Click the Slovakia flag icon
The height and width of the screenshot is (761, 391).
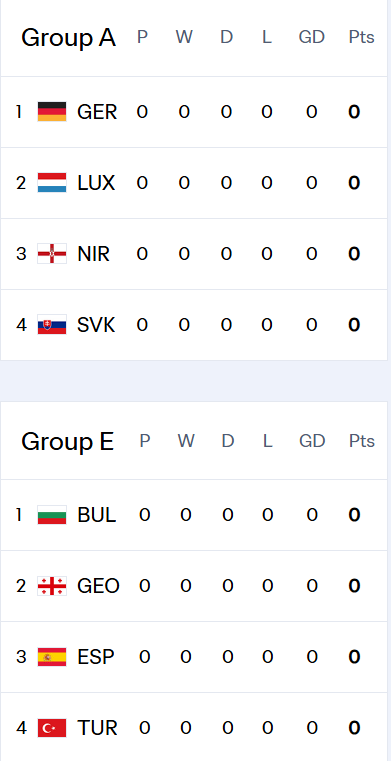pyautogui.click(x=52, y=325)
